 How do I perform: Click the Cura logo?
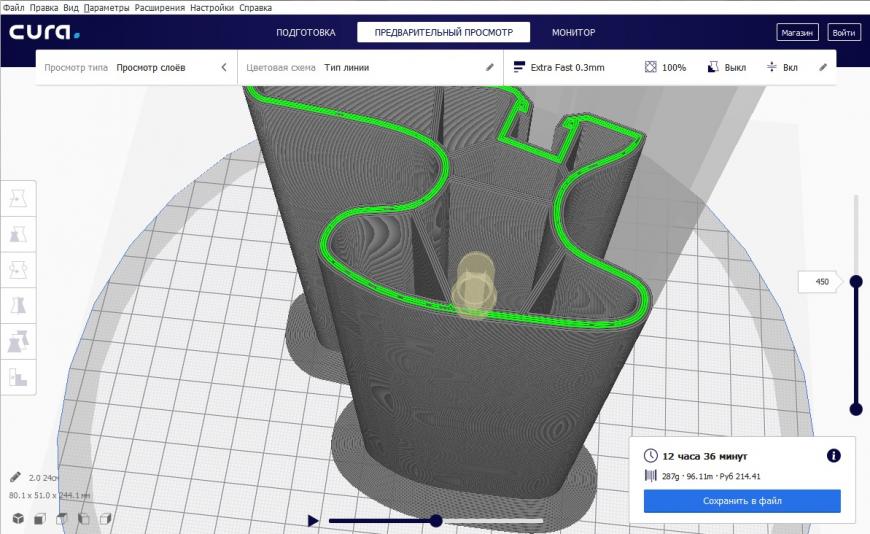coord(44,32)
